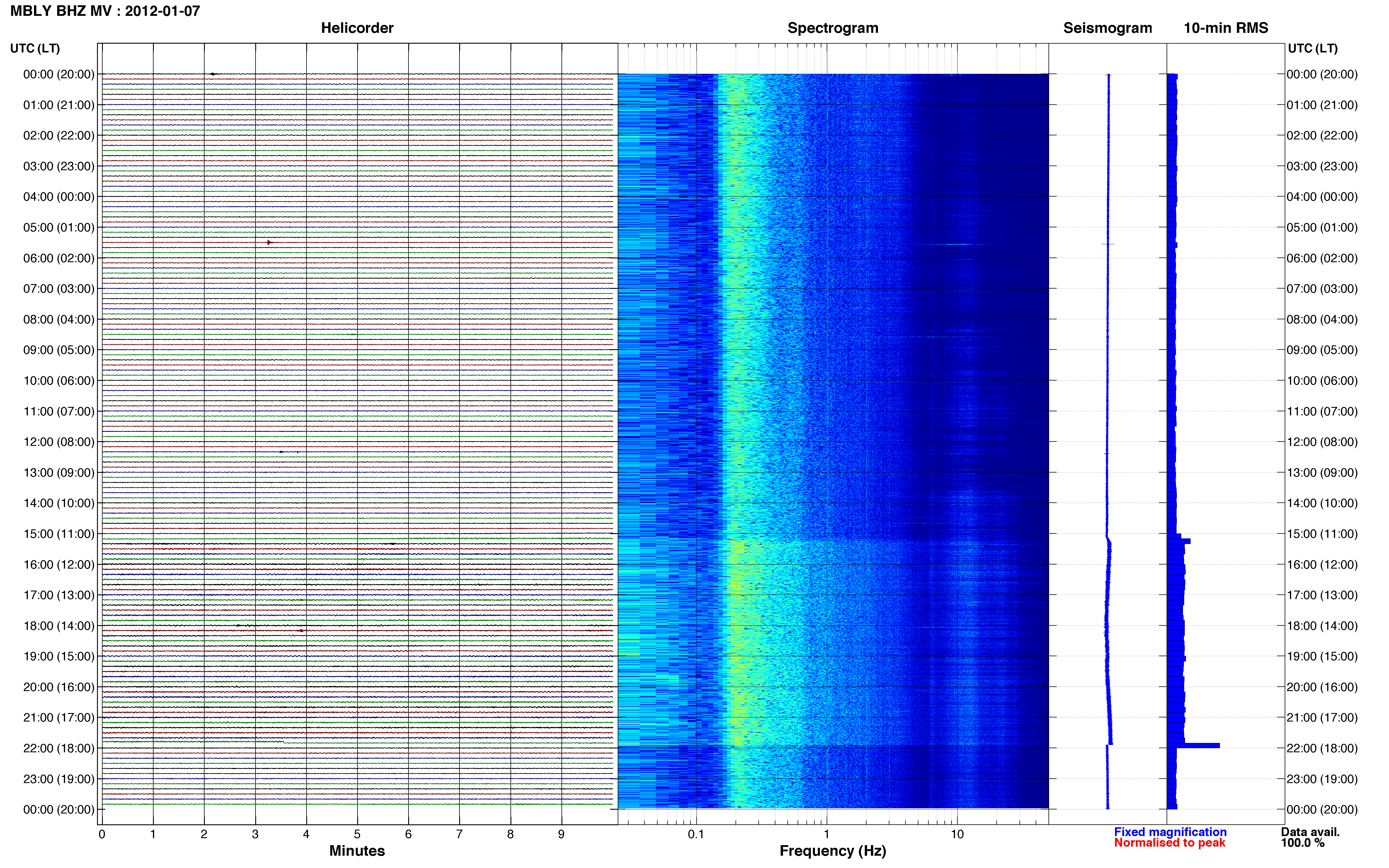Image resolution: width=1389 pixels, height=868 pixels.
Task: Click the 02:00 (22:00) label beside 10-min RMS
Action: pos(1322,135)
